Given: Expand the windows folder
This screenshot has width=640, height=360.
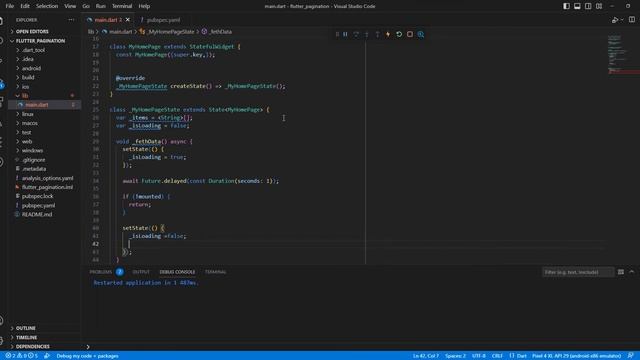Looking at the screenshot, I should (x=44, y=150).
